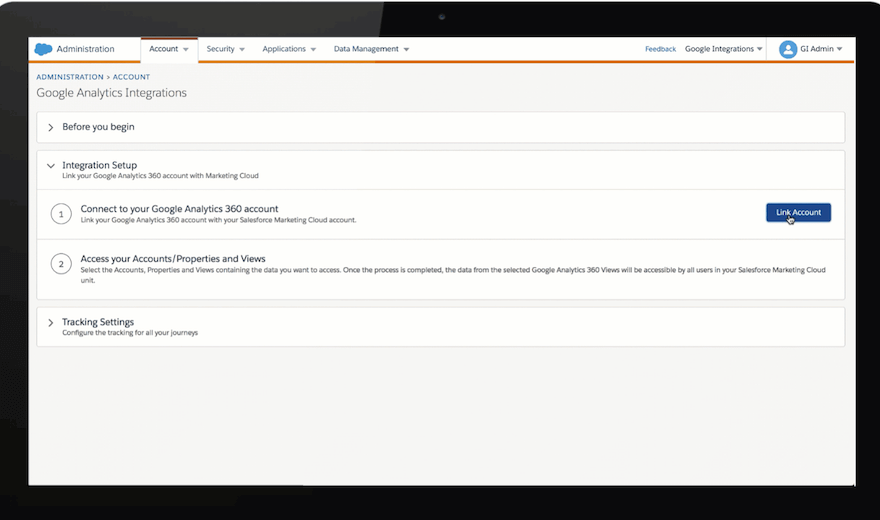Click the Link Account button

(x=798, y=212)
